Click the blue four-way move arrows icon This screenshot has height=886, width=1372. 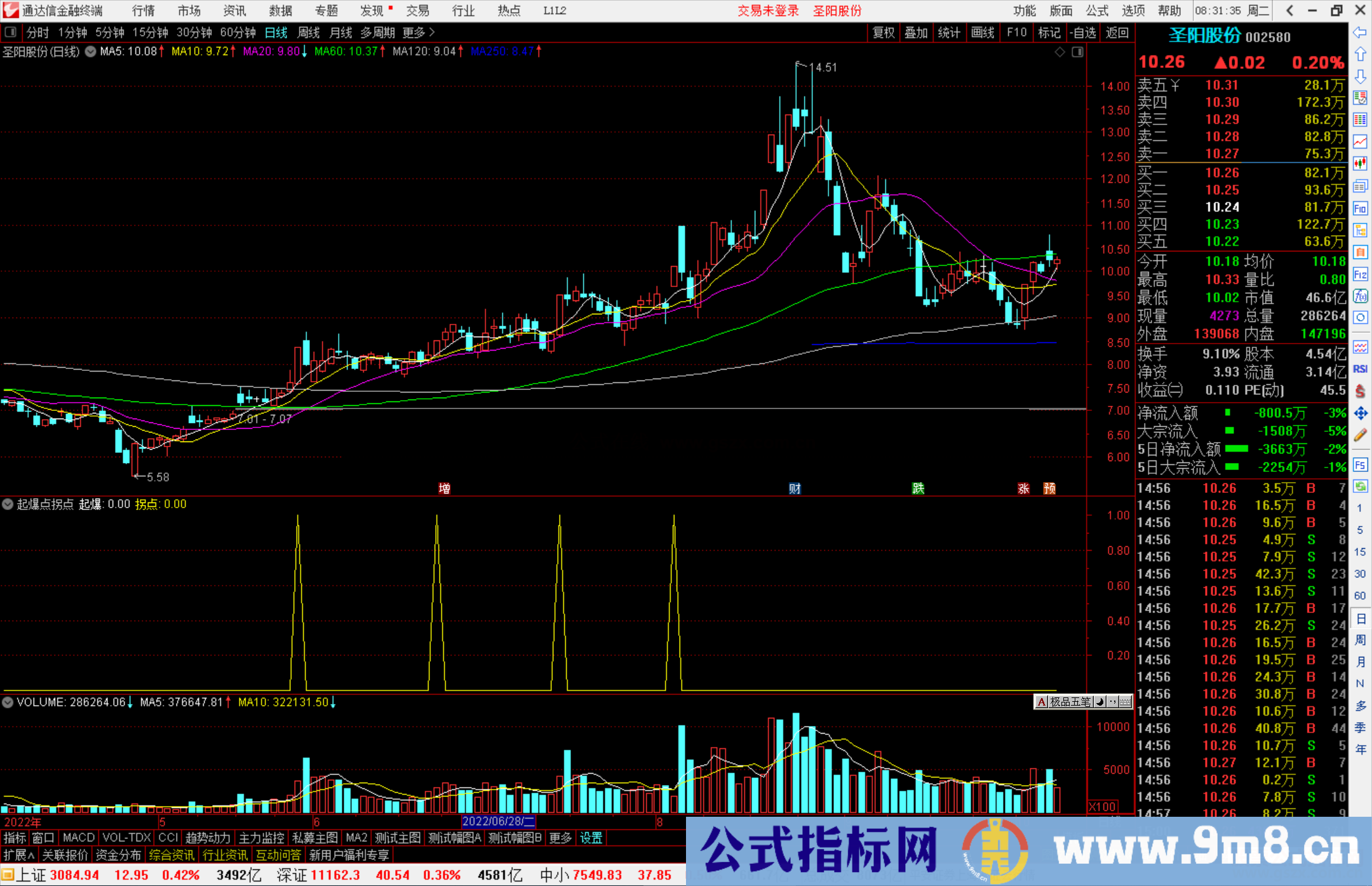1360,413
